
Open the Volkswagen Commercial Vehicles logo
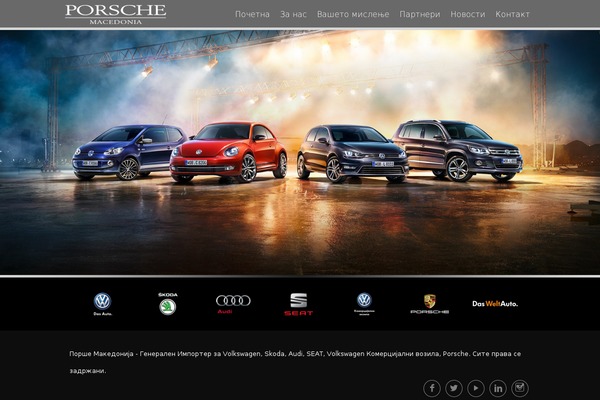[364, 304]
